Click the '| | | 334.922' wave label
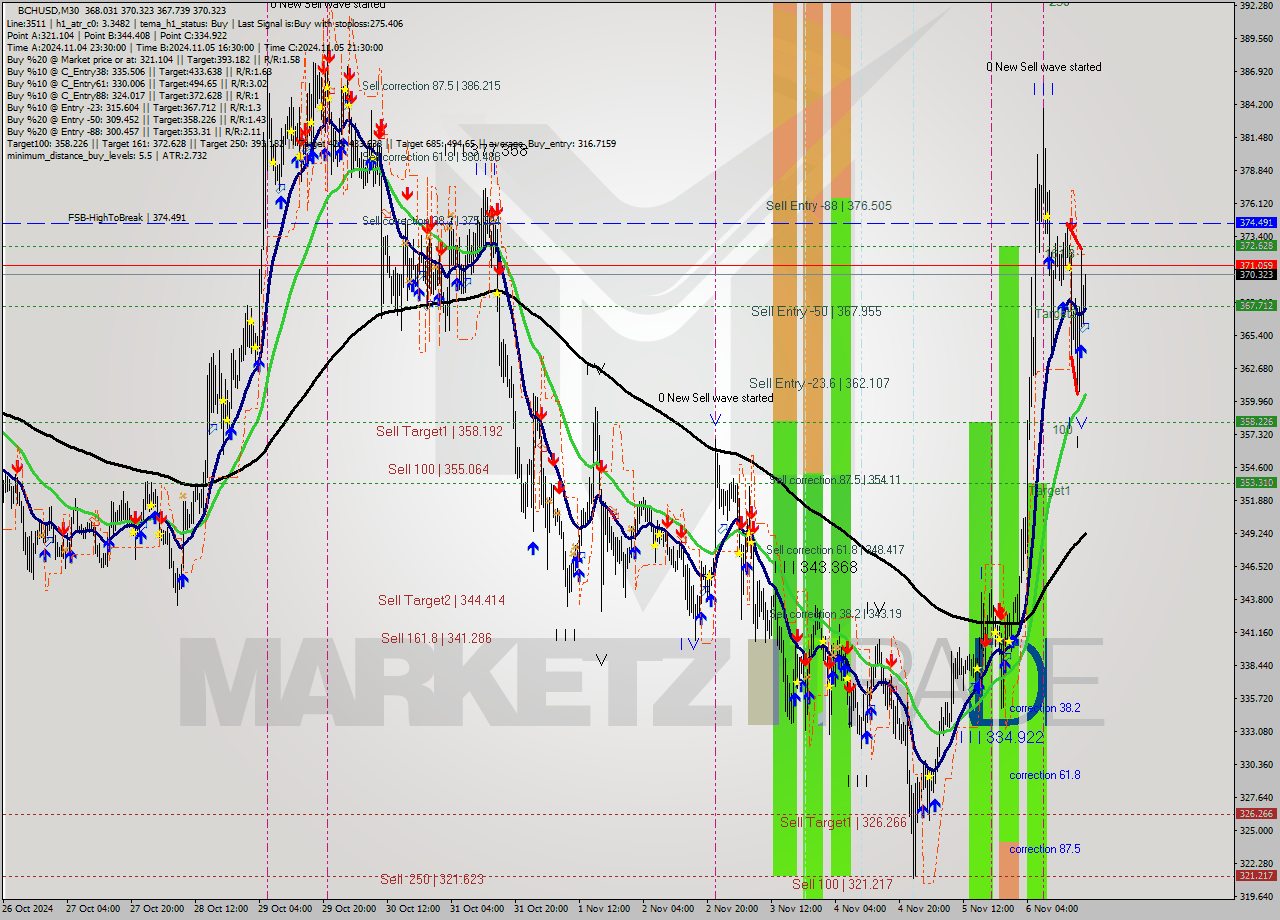Image resolution: width=1280 pixels, height=920 pixels. click(x=1002, y=737)
